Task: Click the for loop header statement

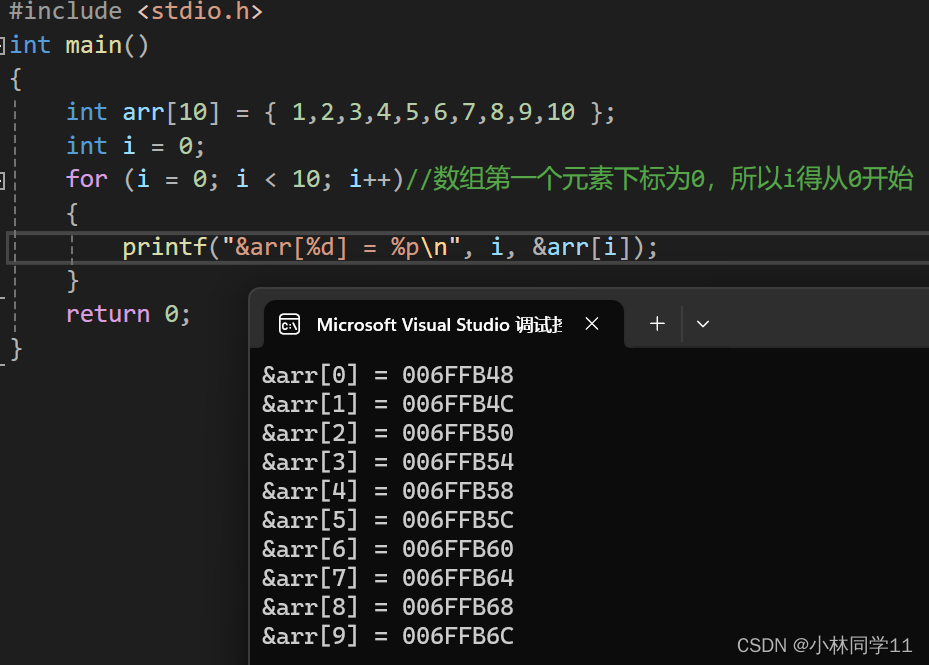Action: pyautogui.click(x=235, y=179)
